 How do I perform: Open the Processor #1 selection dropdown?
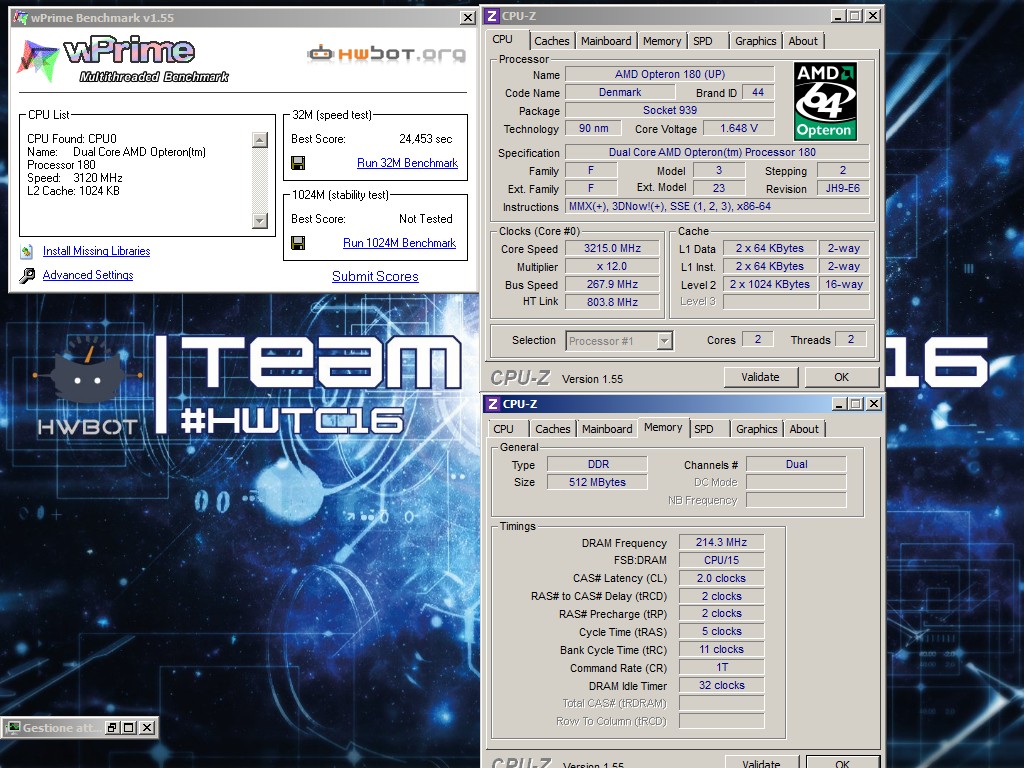point(664,341)
